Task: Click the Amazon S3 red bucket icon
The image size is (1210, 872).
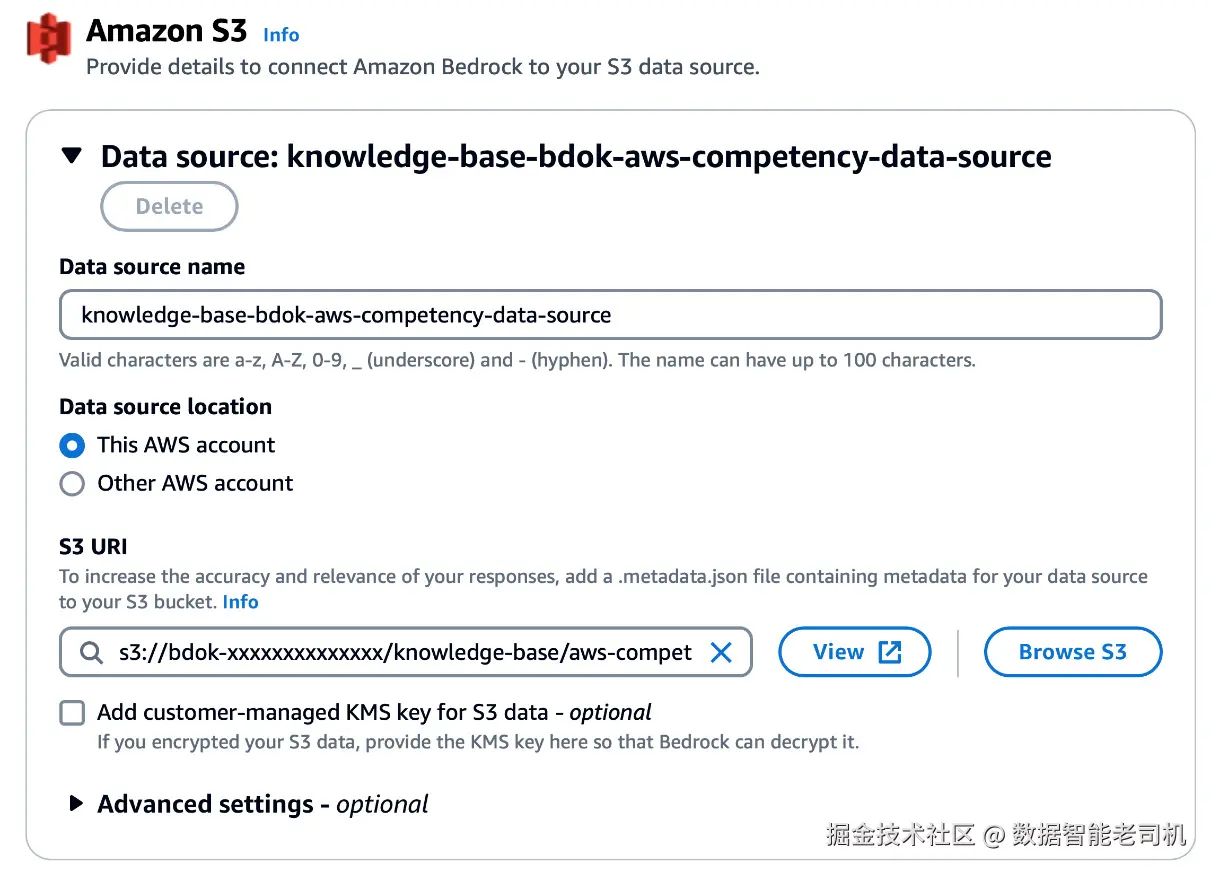Action: click(48, 39)
